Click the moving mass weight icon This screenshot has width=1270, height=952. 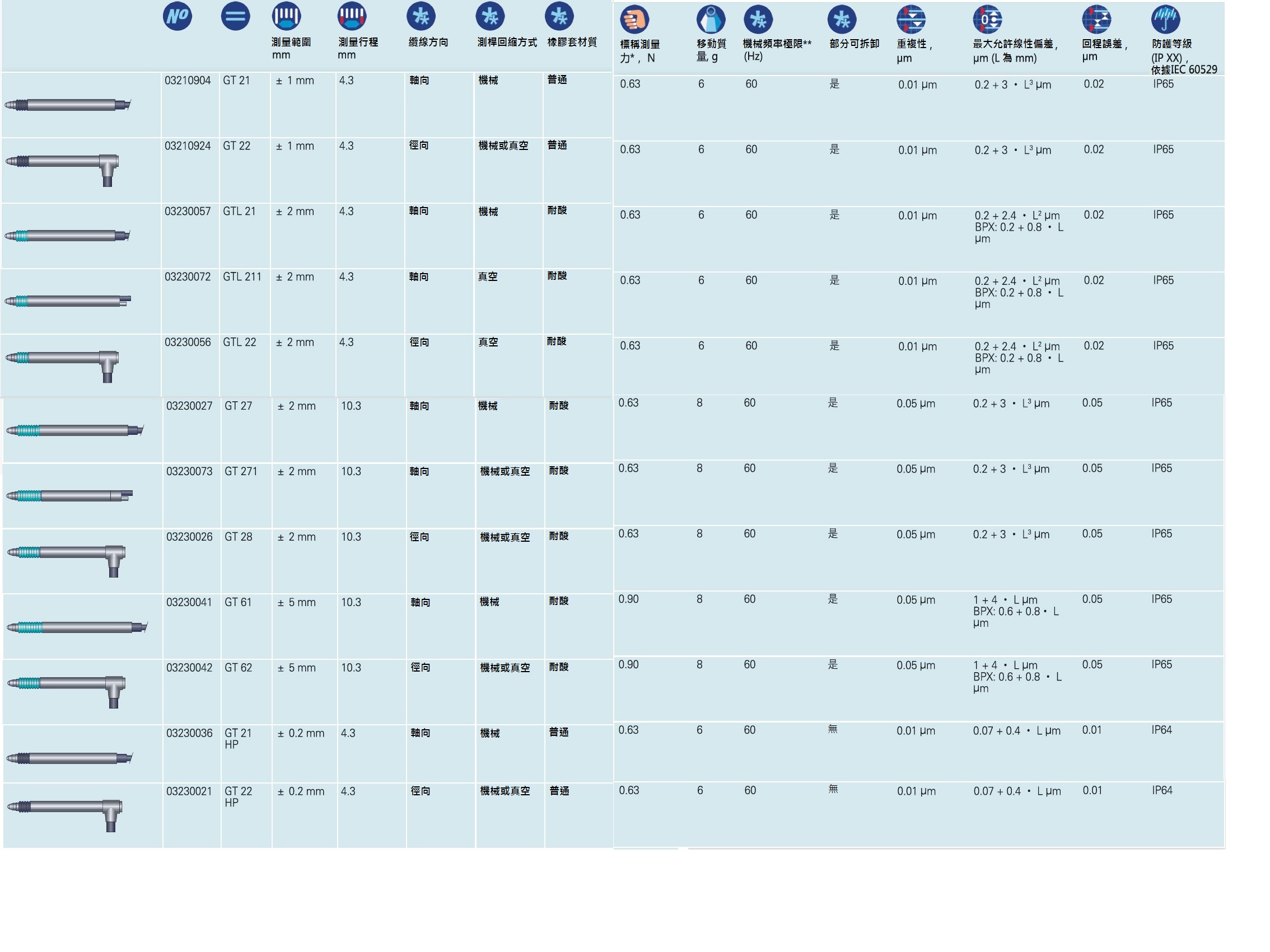point(711,20)
